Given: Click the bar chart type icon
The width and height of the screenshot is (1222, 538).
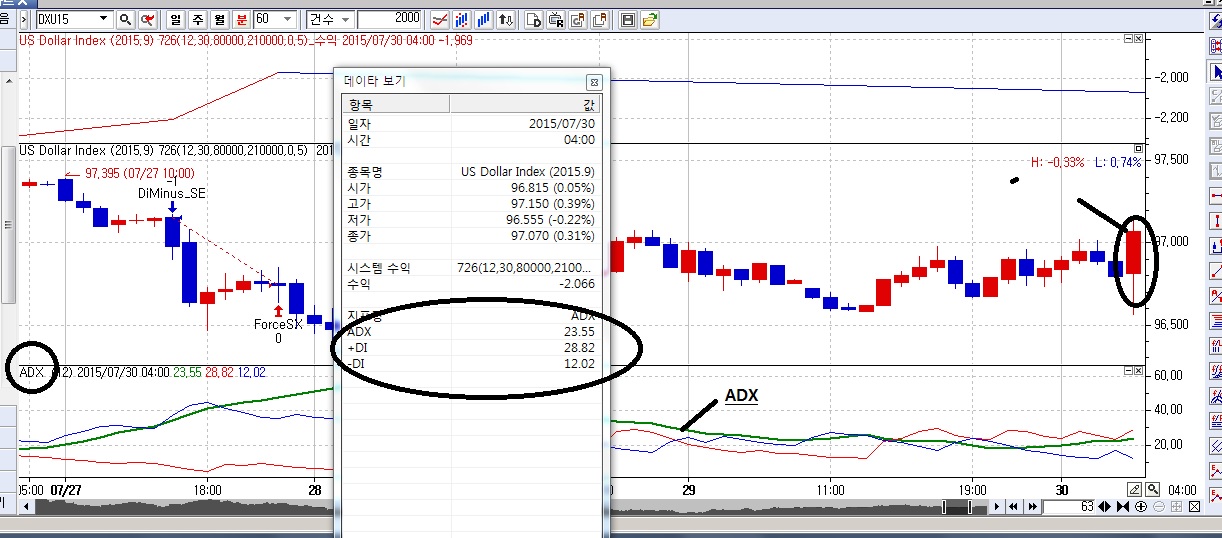Looking at the screenshot, I should (x=484, y=19).
